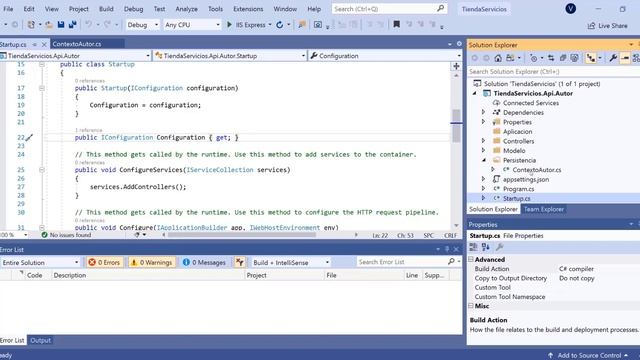Click the Save All toolbar icon
The width and height of the screenshot is (640, 360).
coord(73,25)
